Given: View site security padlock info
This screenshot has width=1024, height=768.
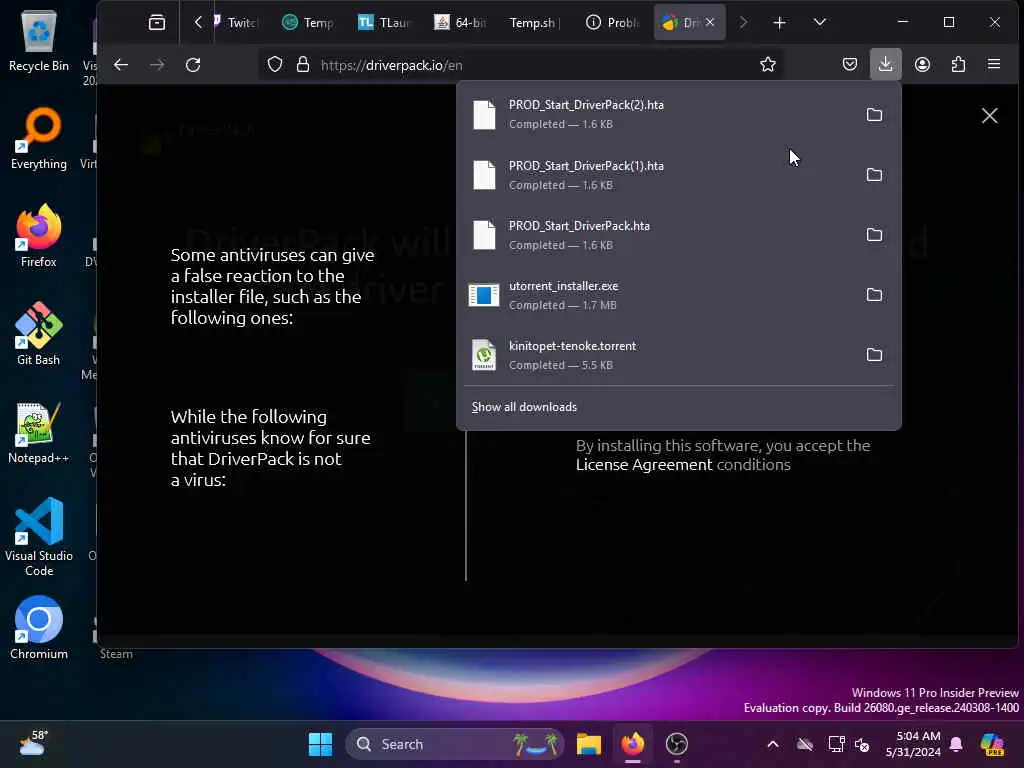Looking at the screenshot, I should click(302, 65).
